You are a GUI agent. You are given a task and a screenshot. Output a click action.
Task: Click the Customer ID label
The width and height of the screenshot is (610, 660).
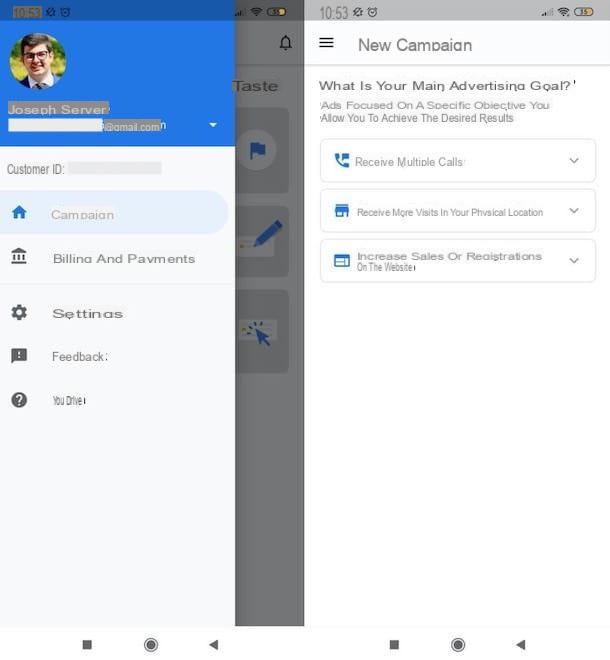(35, 169)
